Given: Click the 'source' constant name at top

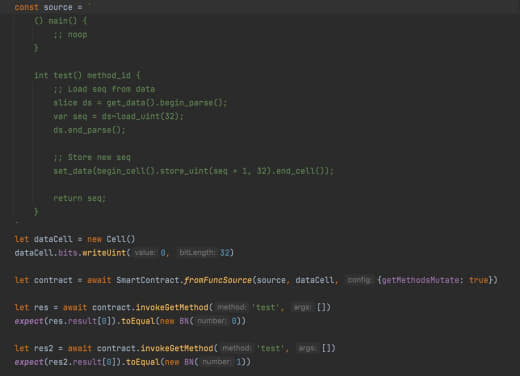Looking at the screenshot, I should [58, 7].
